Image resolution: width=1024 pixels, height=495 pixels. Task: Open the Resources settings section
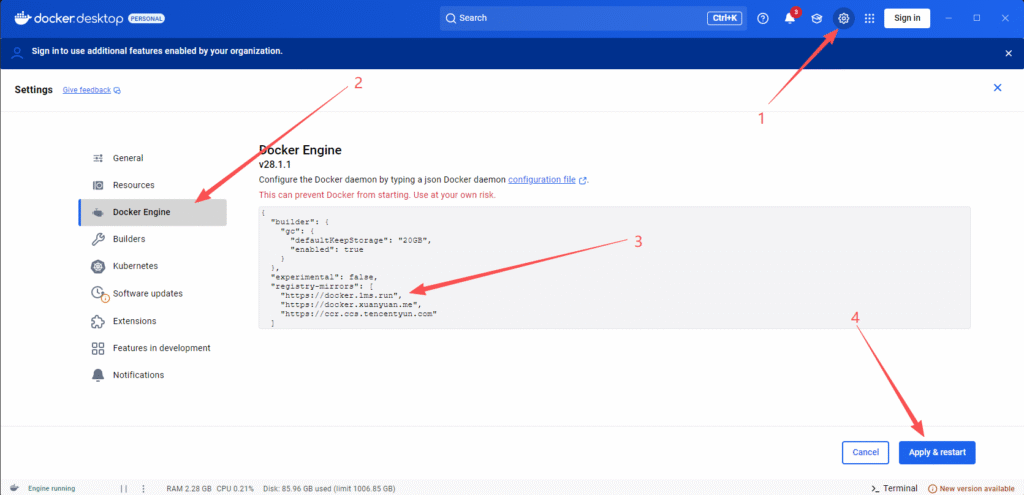pyautogui.click(x=133, y=185)
